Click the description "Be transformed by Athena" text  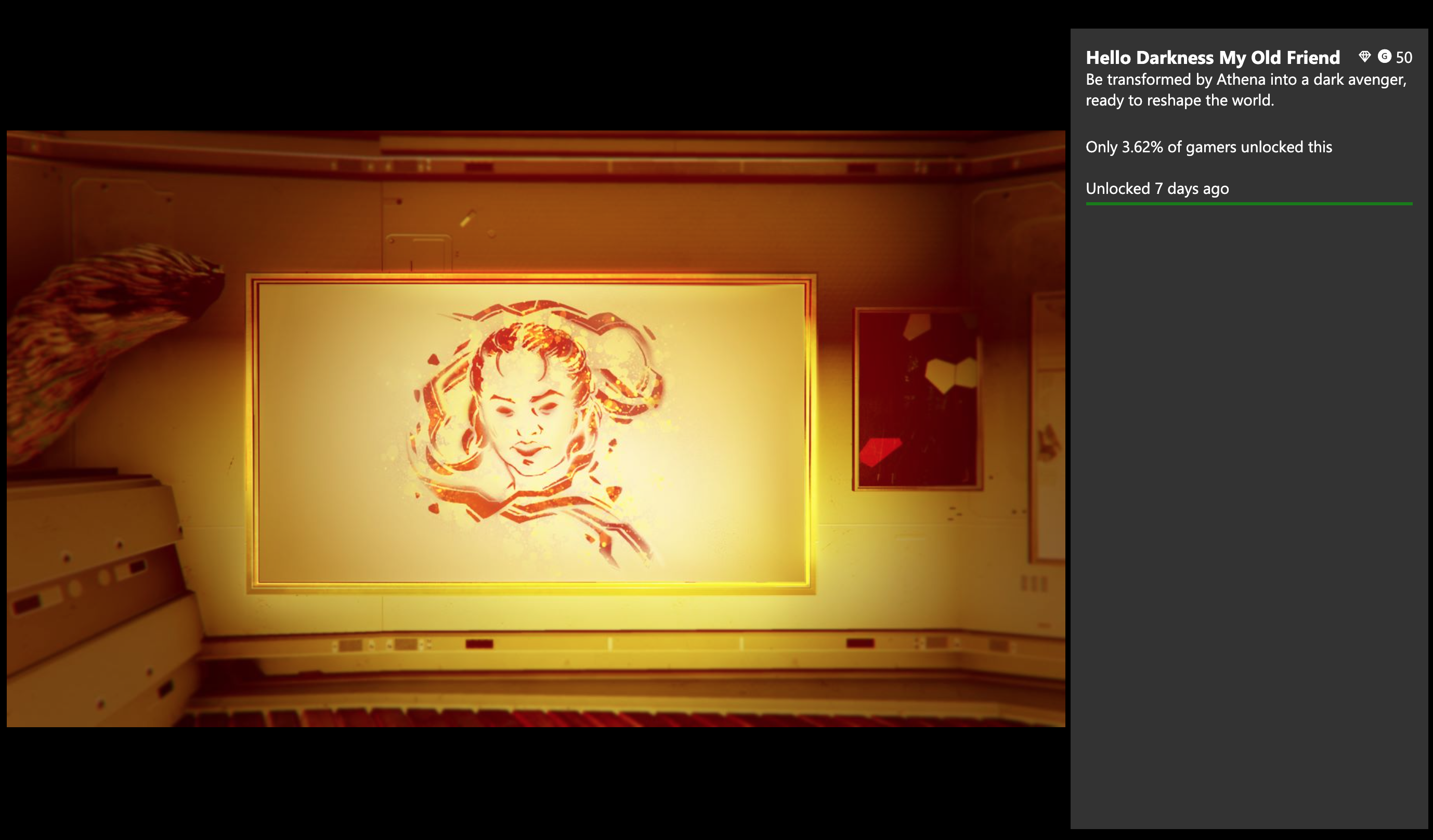click(1245, 90)
